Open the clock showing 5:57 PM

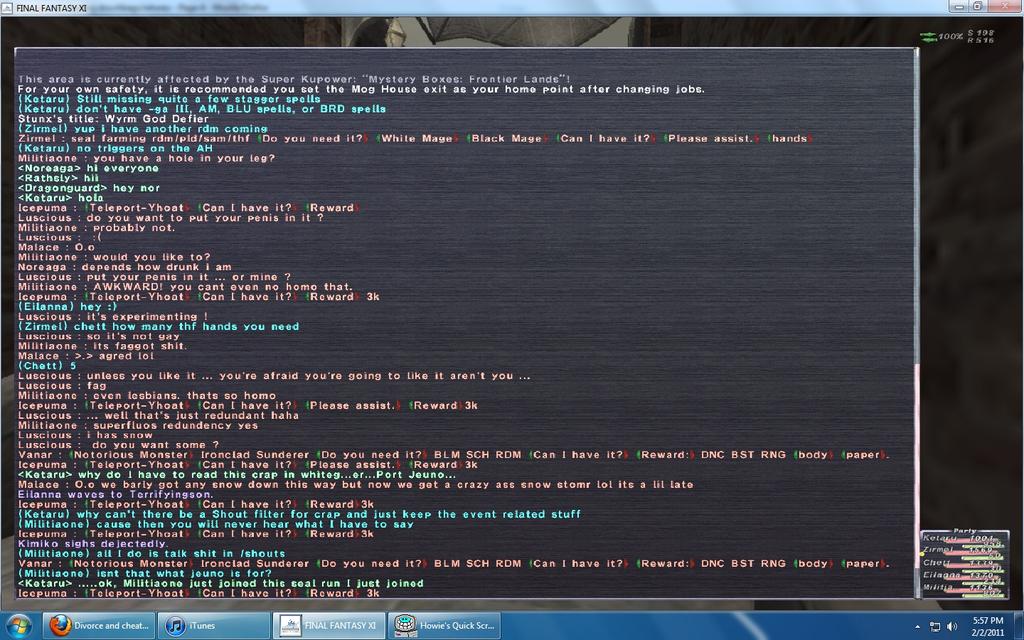click(x=987, y=626)
